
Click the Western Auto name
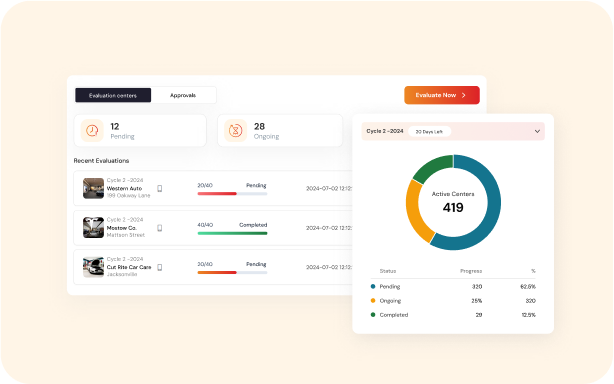125,188
